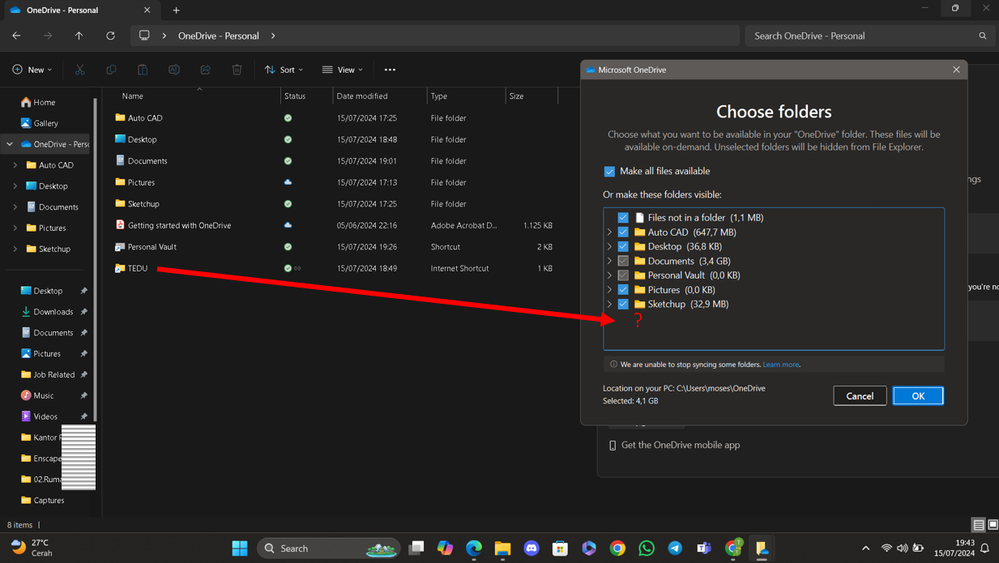Viewport: 999px width, 563px height.
Task: Open the Windows Start button
Action: pyautogui.click(x=240, y=548)
